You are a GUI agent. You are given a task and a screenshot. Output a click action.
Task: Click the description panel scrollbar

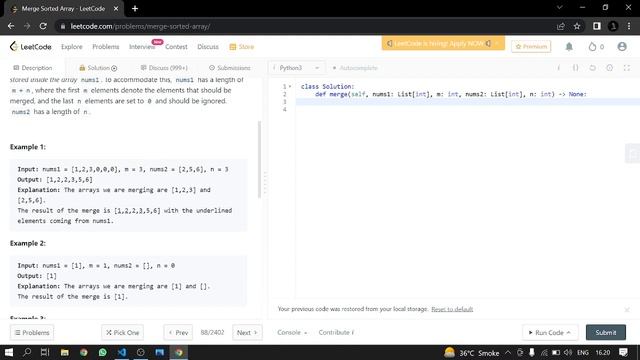coord(259,159)
